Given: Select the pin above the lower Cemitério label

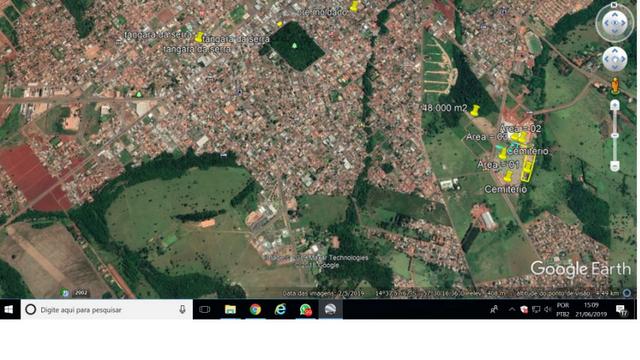Looking at the screenshot, I should 507,176.
